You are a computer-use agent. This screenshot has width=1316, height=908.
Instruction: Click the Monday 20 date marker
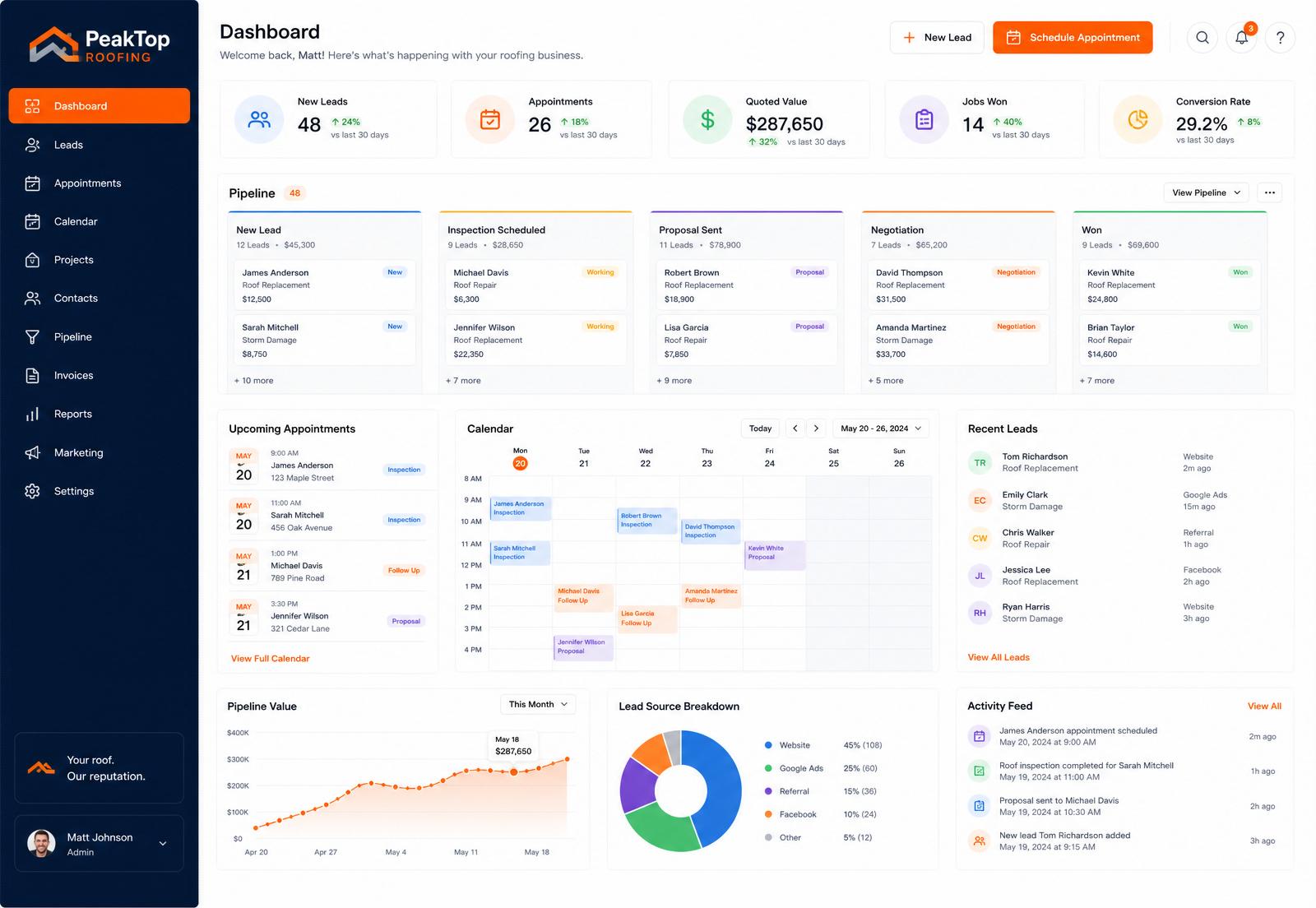click(520, 463)
